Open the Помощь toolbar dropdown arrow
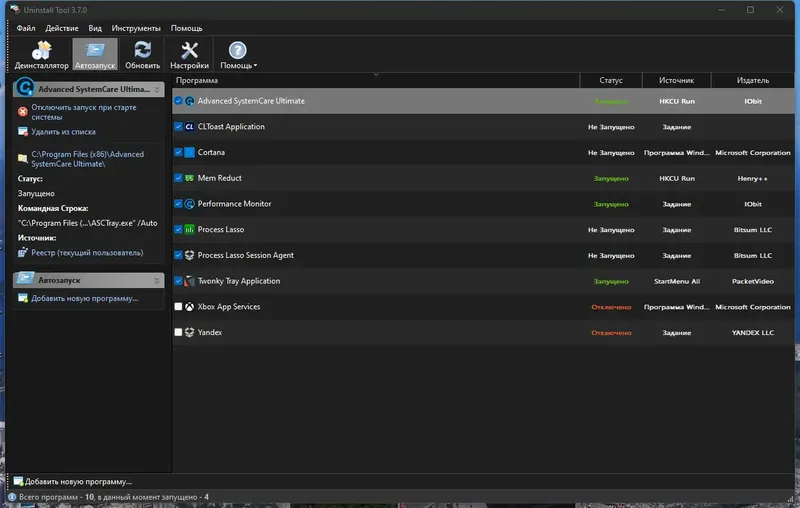 coord(255,66)
